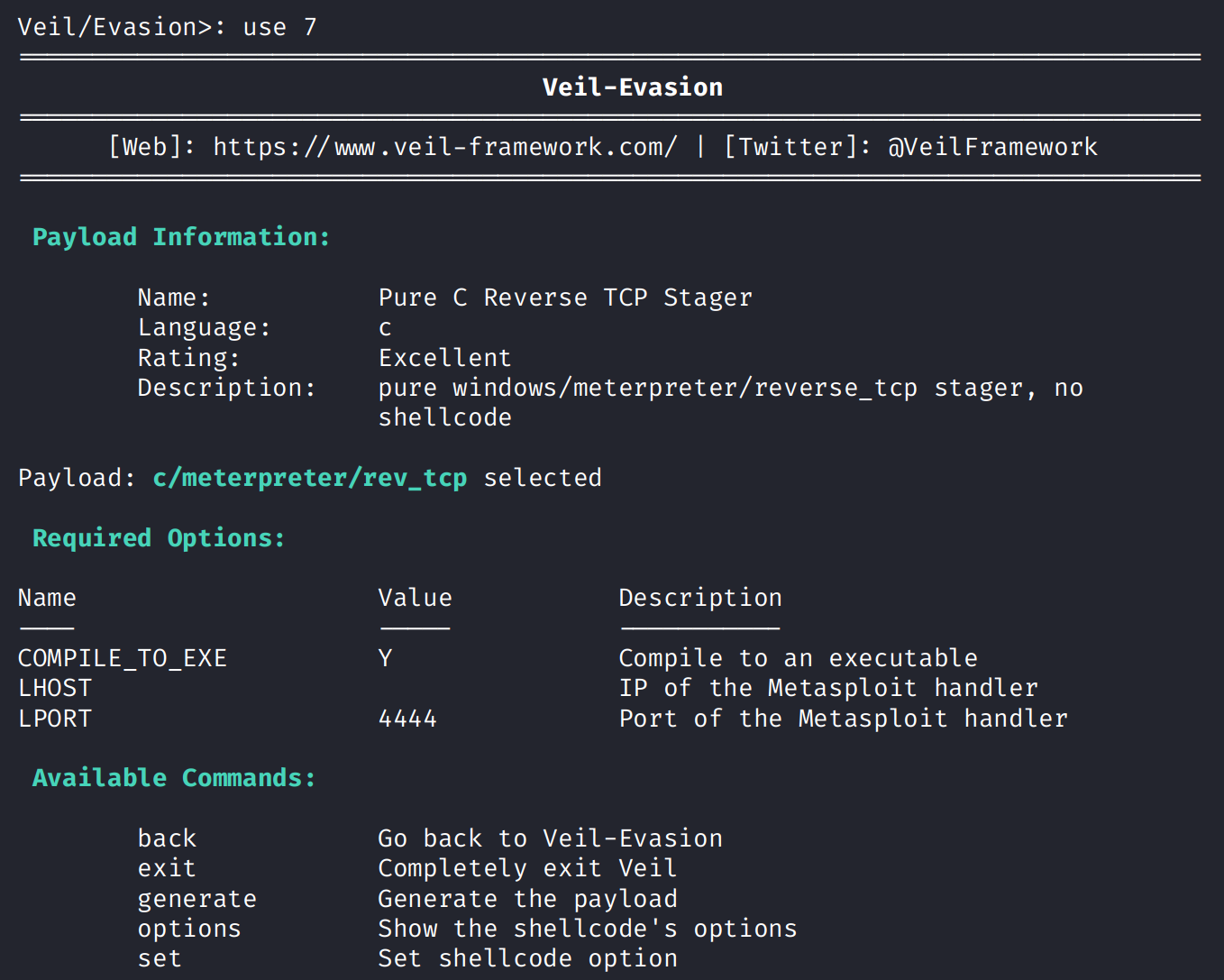Click the Y value for COMPILE_TO_EXE

(386, 658)
